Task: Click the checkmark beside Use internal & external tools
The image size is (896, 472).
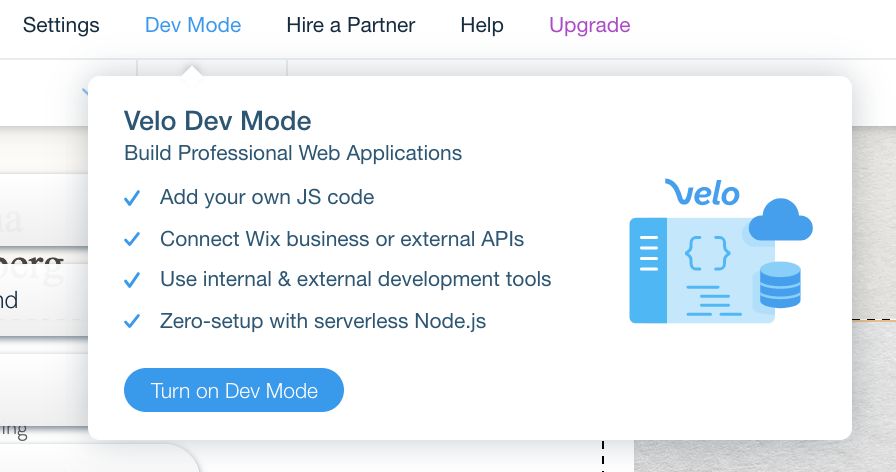Action: pyautogui.click(x=132, y=281)
